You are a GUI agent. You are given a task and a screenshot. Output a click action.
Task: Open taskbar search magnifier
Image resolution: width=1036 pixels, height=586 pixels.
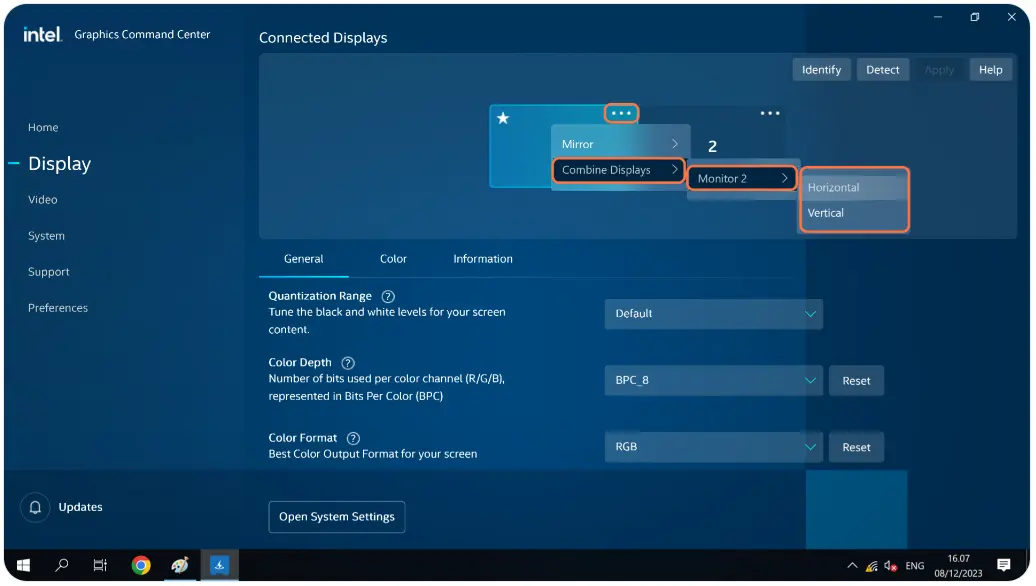point(62,566)
